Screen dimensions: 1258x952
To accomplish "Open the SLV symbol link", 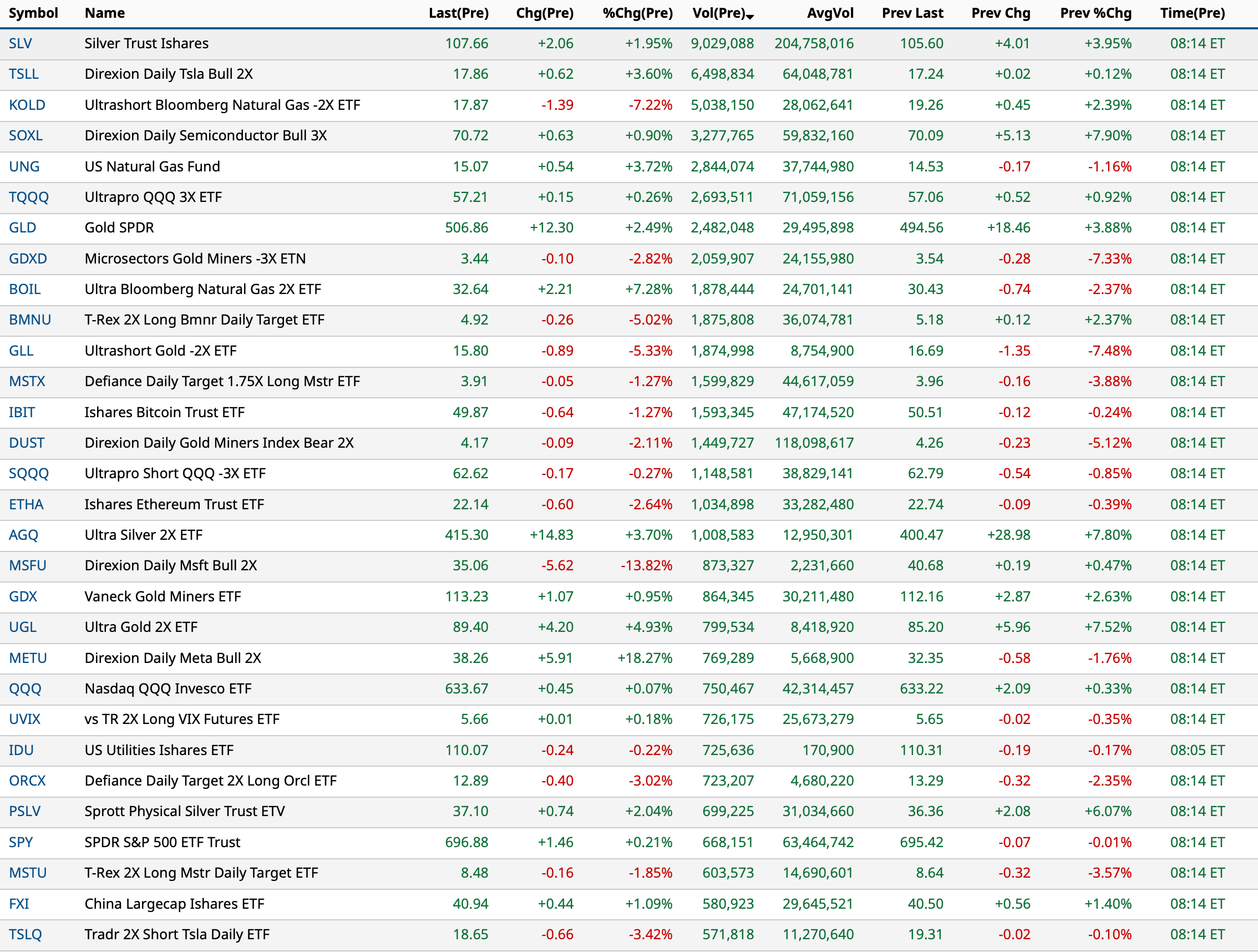I will coord(21,44).
